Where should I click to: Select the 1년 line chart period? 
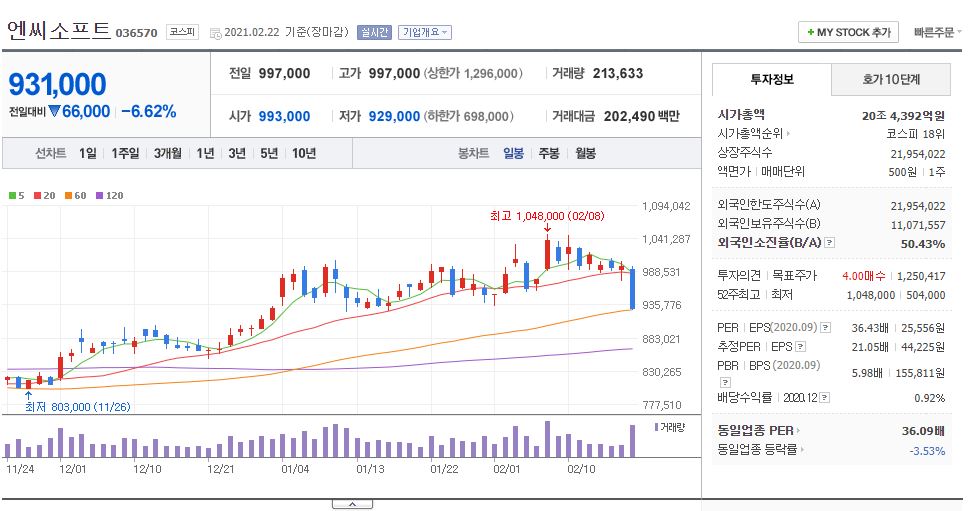click(205, 153)
